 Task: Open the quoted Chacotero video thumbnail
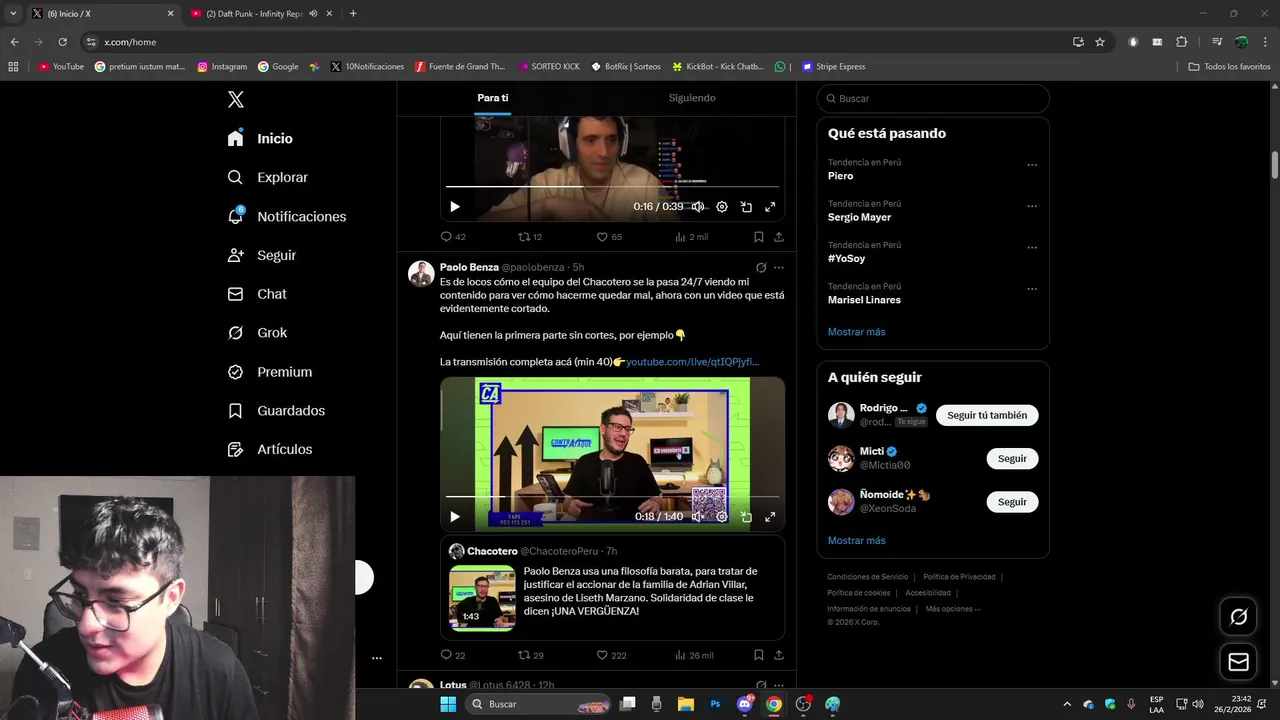[482, 598]
